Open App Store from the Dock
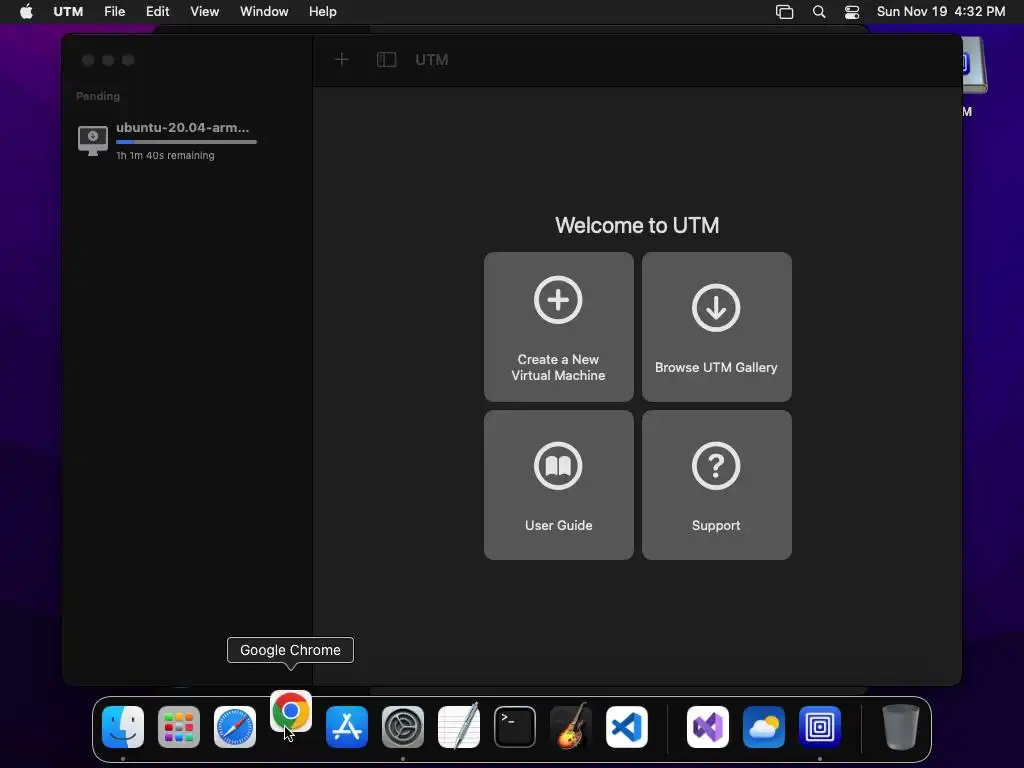The image size is (1024, 768). [347, 727]
